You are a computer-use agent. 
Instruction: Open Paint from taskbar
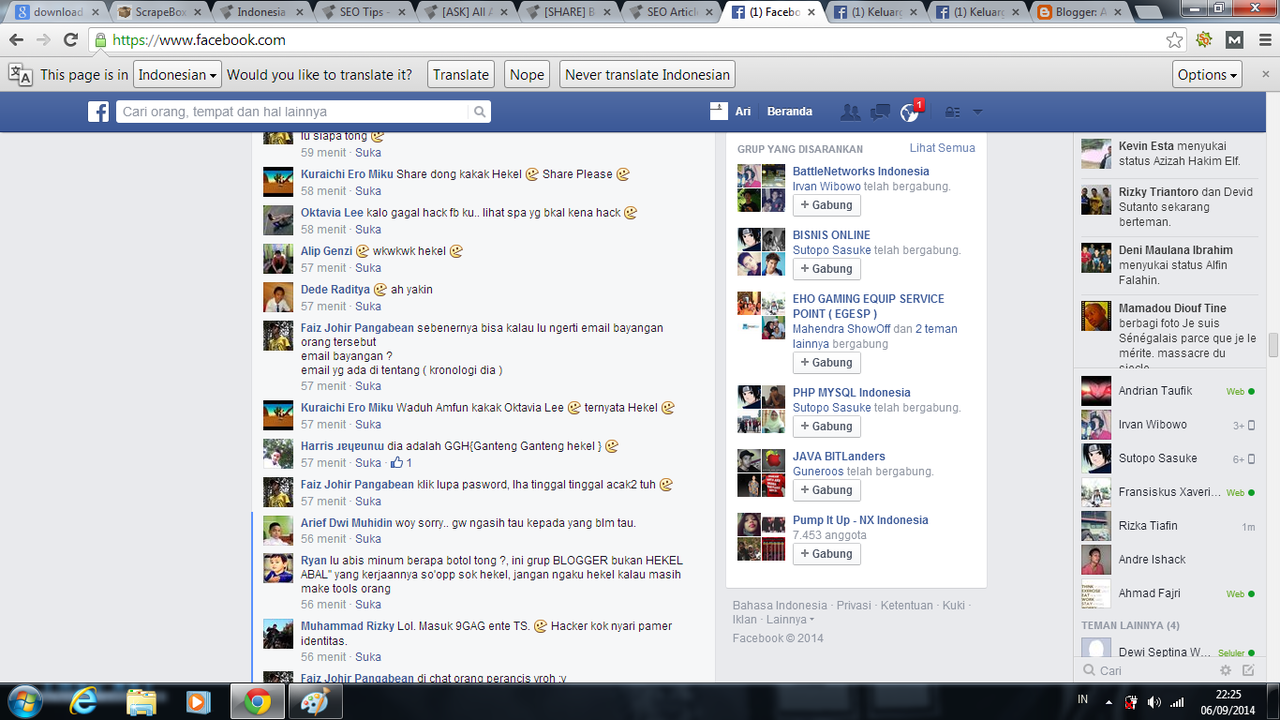coord(314,702)
